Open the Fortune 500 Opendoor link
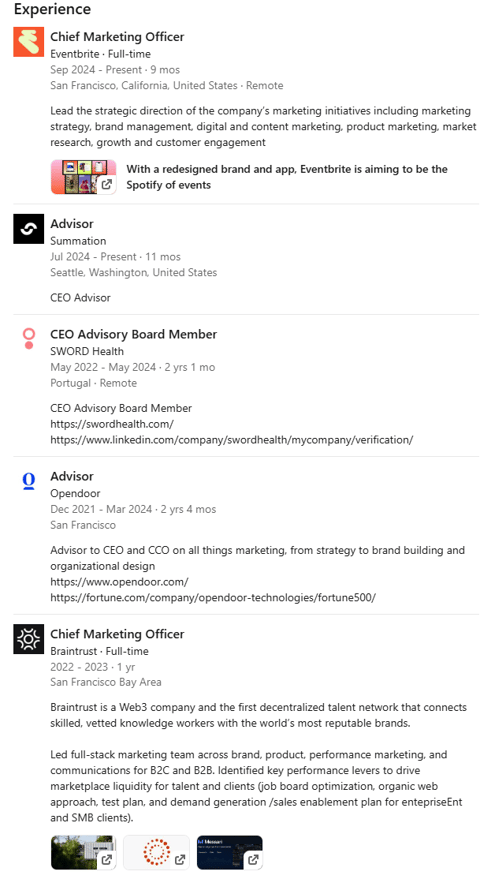Viewport: 480px width, 879px height. pos(213,598)
